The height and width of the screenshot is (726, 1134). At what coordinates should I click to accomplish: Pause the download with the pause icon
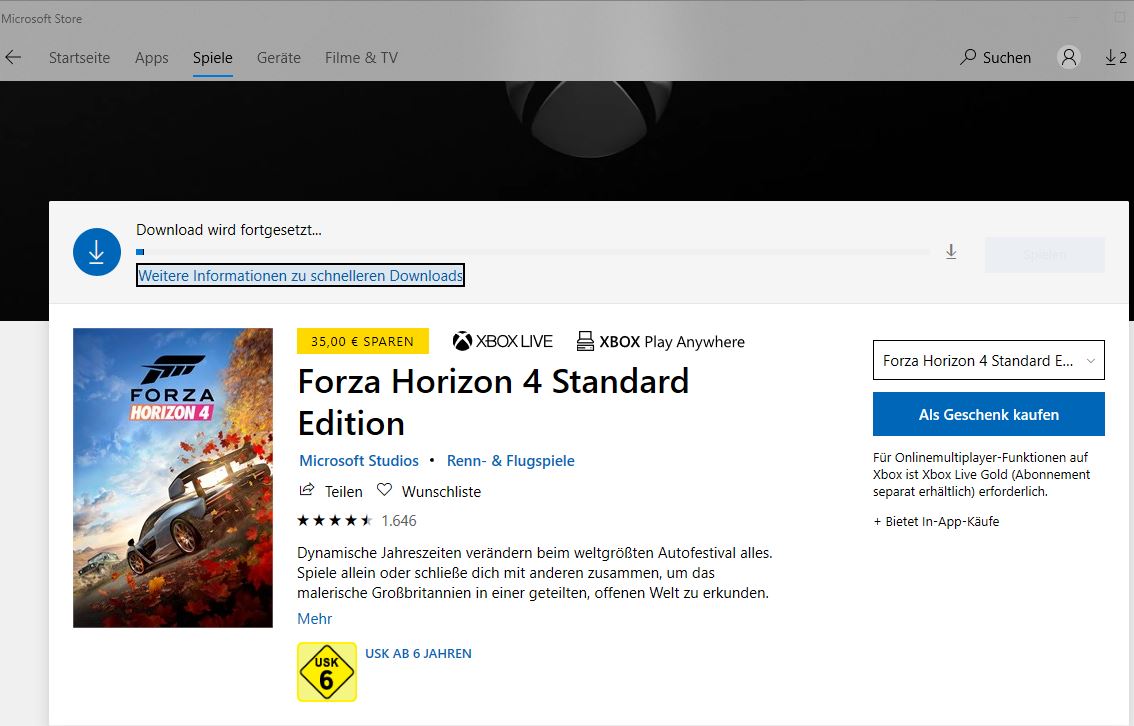click(x=951, y=253)
